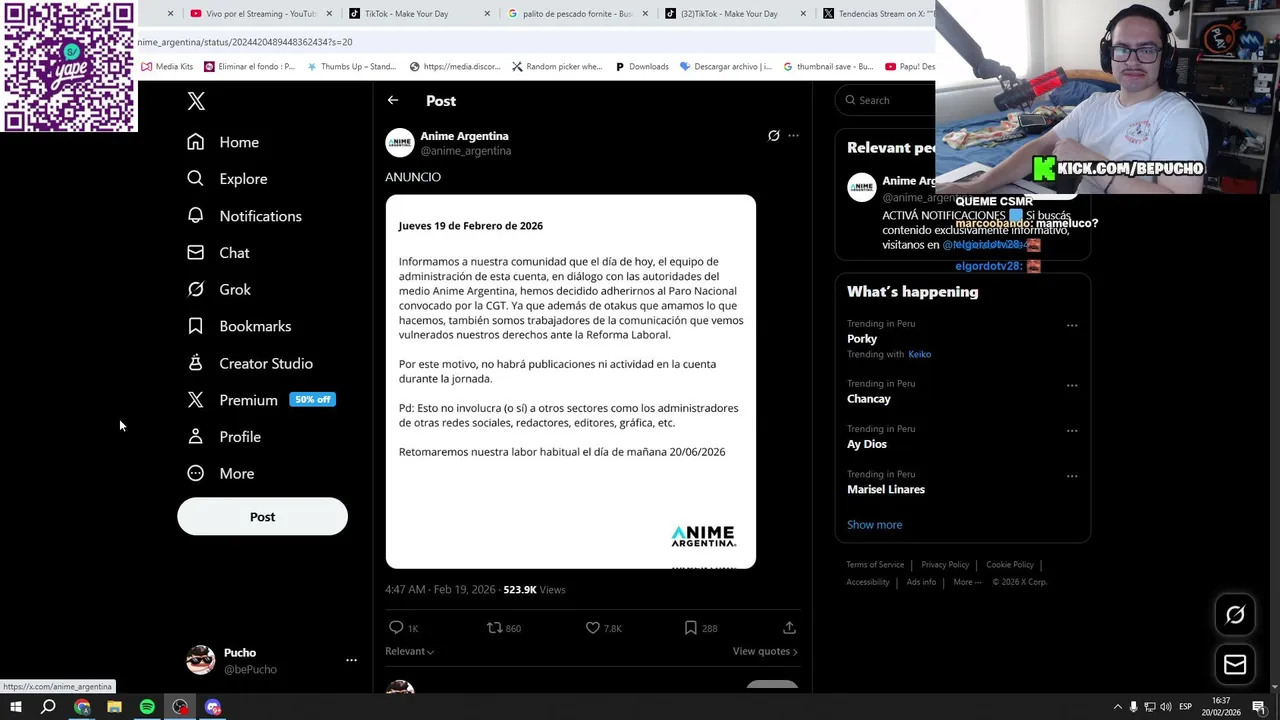Open the Media Kits bookmark
Image resolution: width=1280 pixels, height=720 pixels.
167,67
